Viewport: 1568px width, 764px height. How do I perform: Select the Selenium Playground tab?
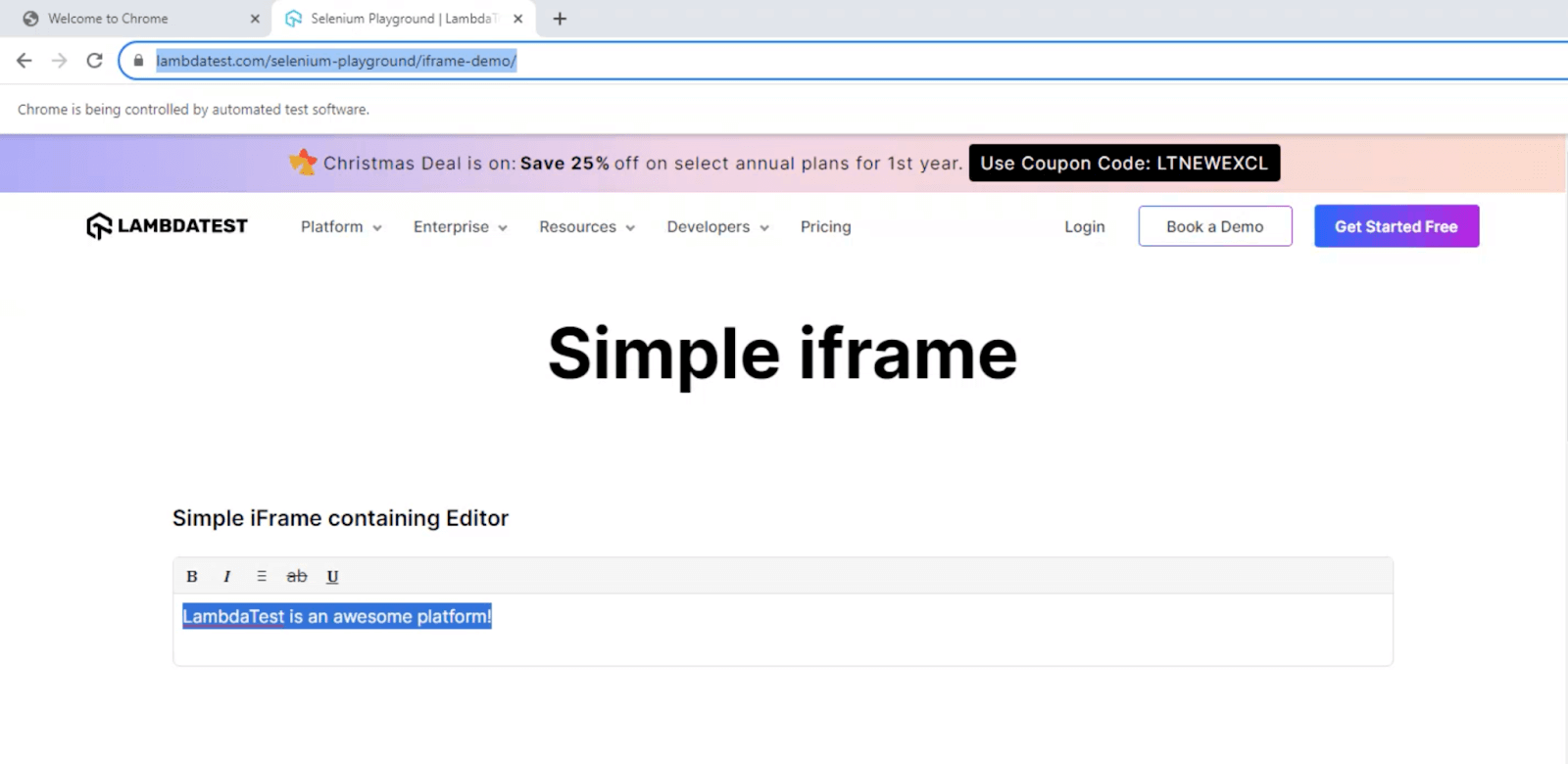[x=404, y=19]
